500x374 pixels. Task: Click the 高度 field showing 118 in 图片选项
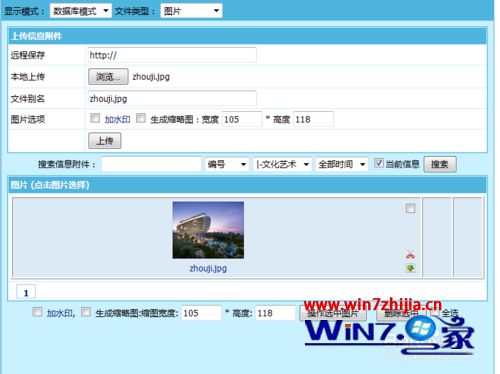(x=313, y=119)
